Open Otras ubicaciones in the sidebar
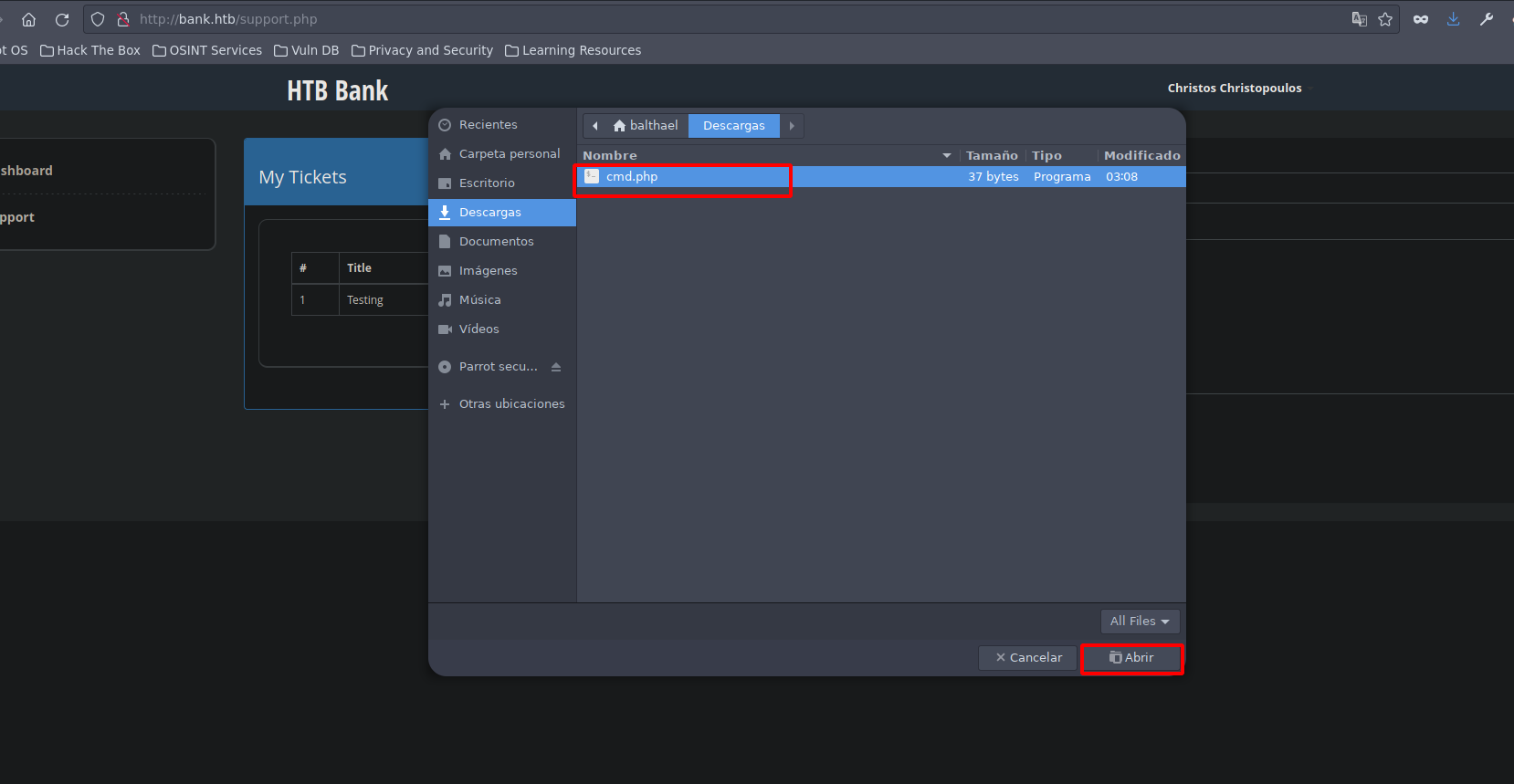1514x784 pixels. coord(511,404)
